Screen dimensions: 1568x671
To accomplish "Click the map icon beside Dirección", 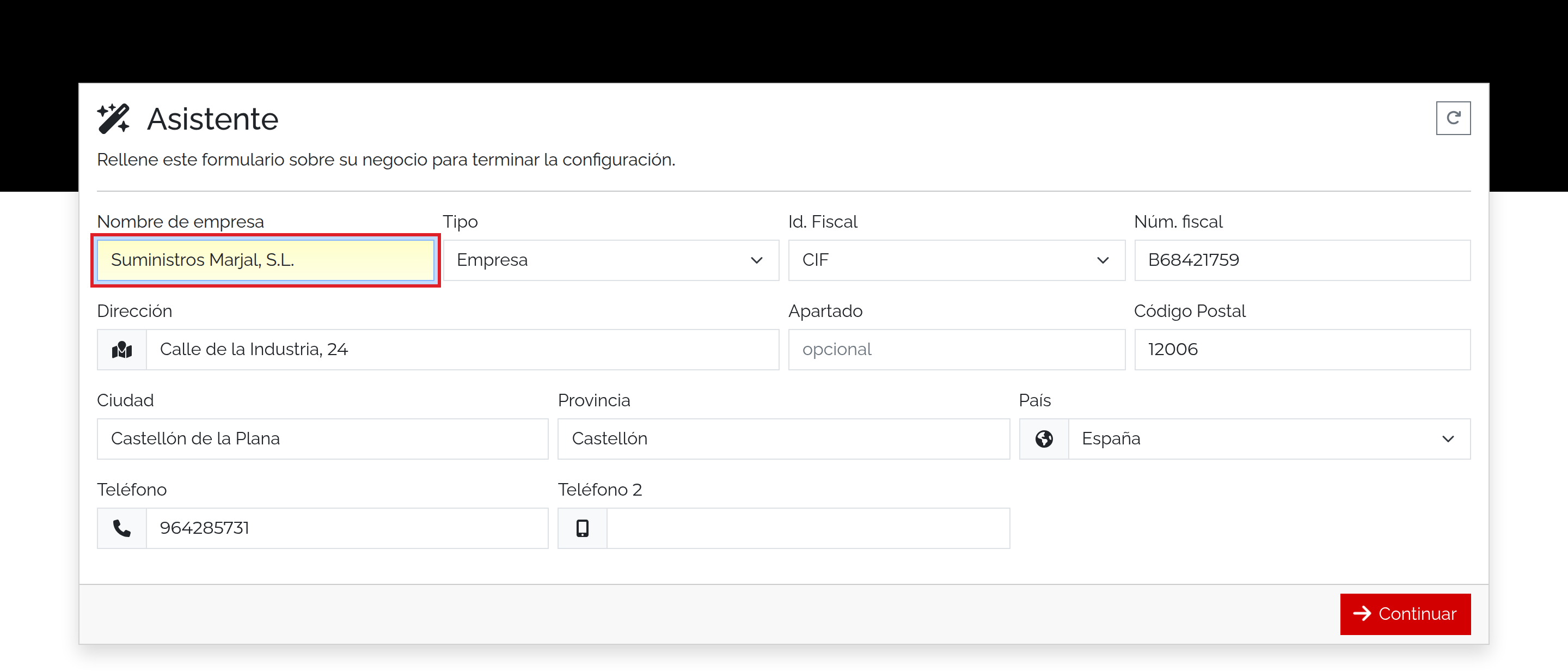I will point(122,350).
